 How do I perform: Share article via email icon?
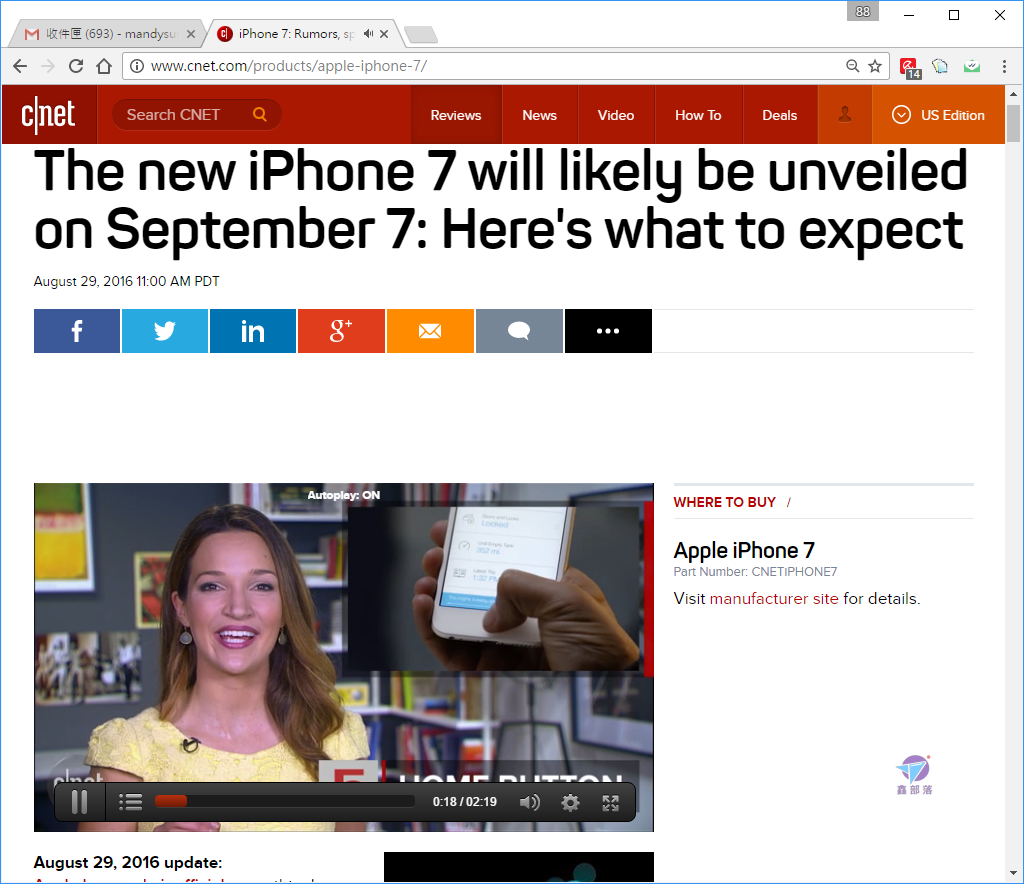430,331
